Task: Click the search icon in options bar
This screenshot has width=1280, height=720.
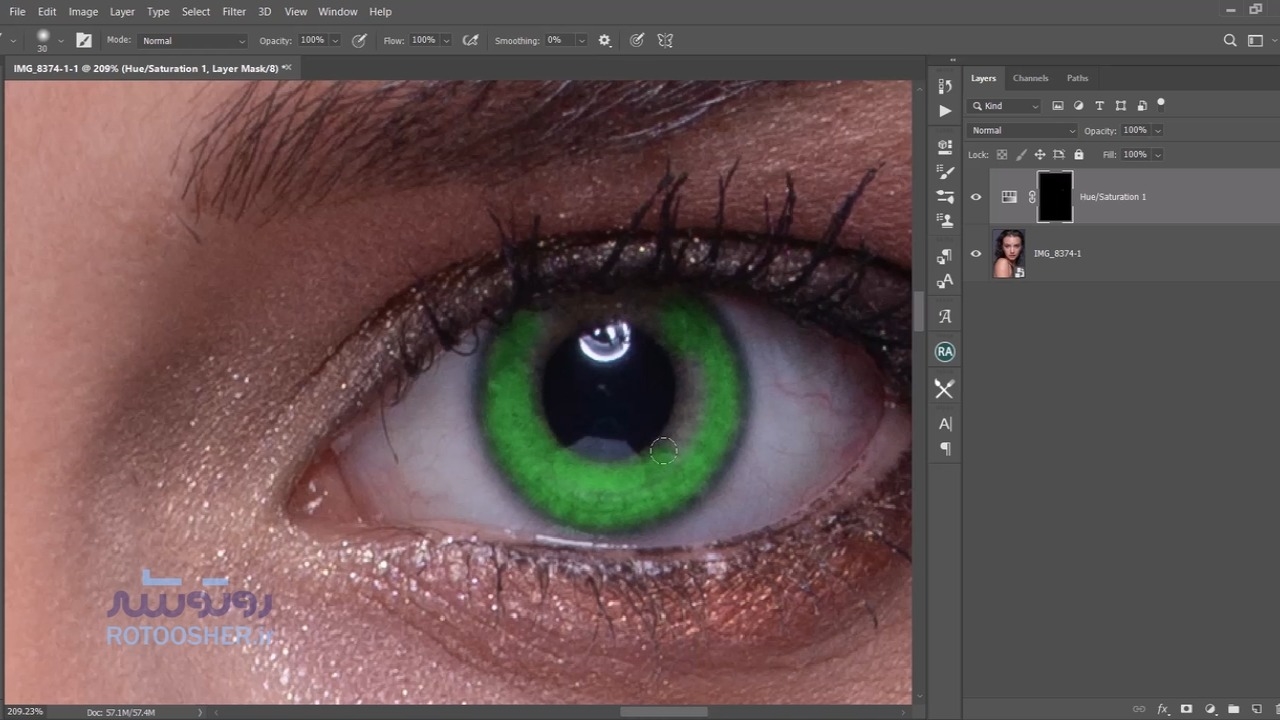Action: coord(1230,41)
